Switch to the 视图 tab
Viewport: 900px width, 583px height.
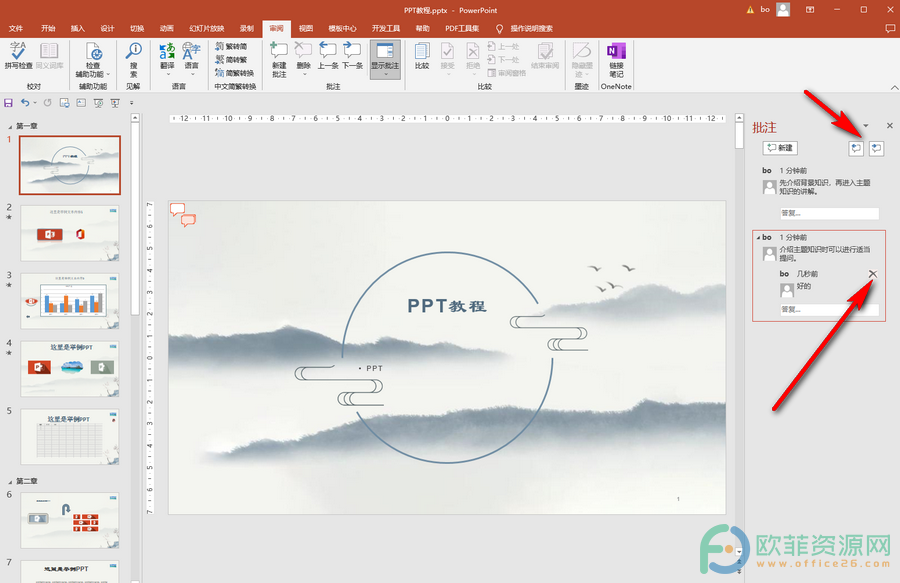306,28
